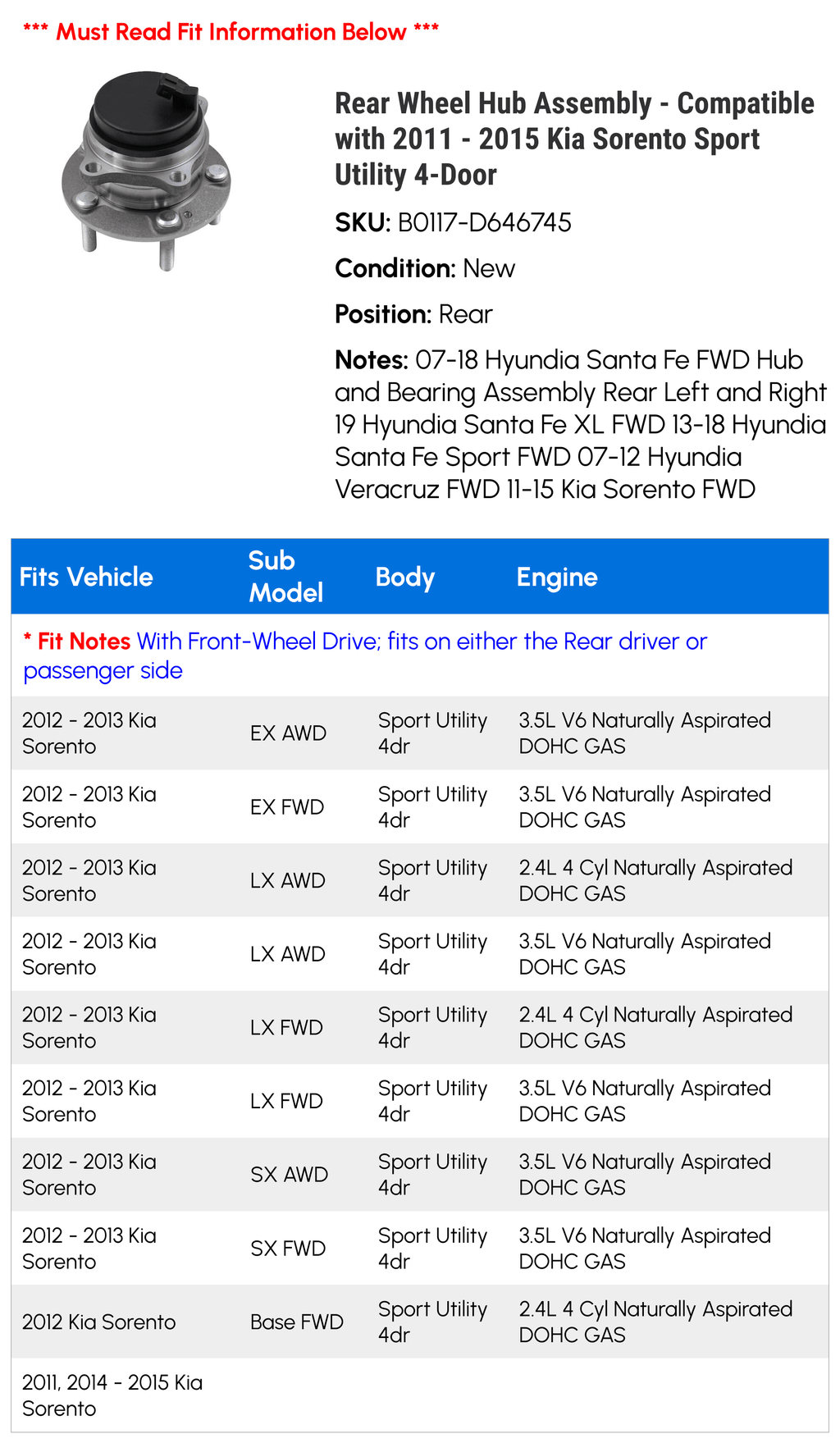Click the blue Front-Wheel Drive fit note text

tap(365, 655)
